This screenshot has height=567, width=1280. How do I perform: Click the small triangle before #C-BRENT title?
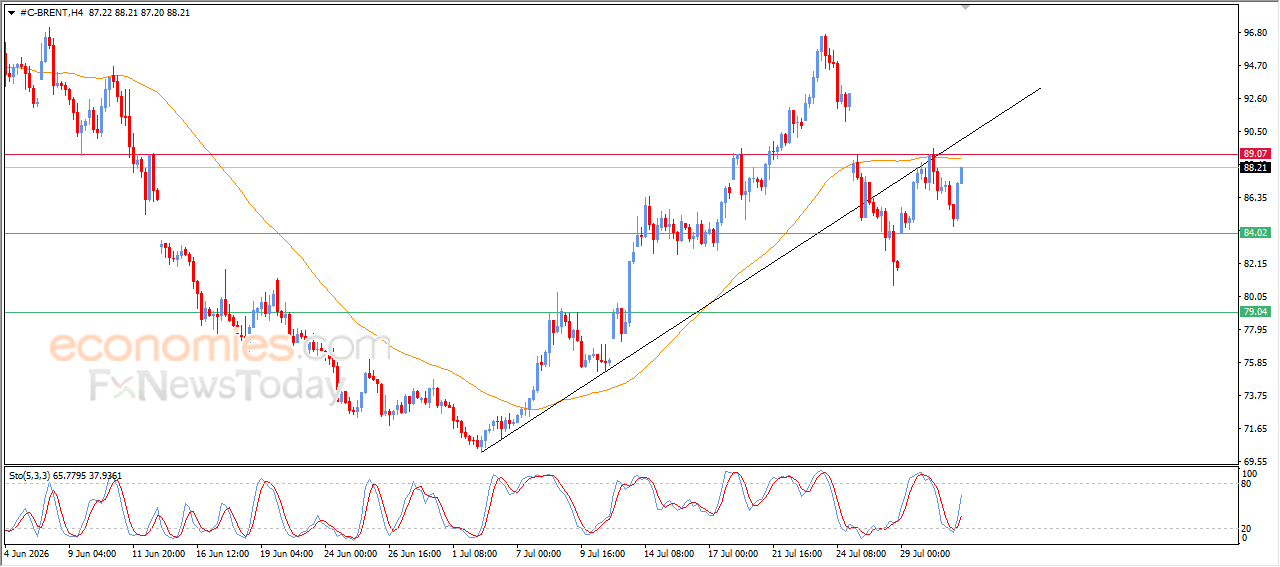pos(11,13)
